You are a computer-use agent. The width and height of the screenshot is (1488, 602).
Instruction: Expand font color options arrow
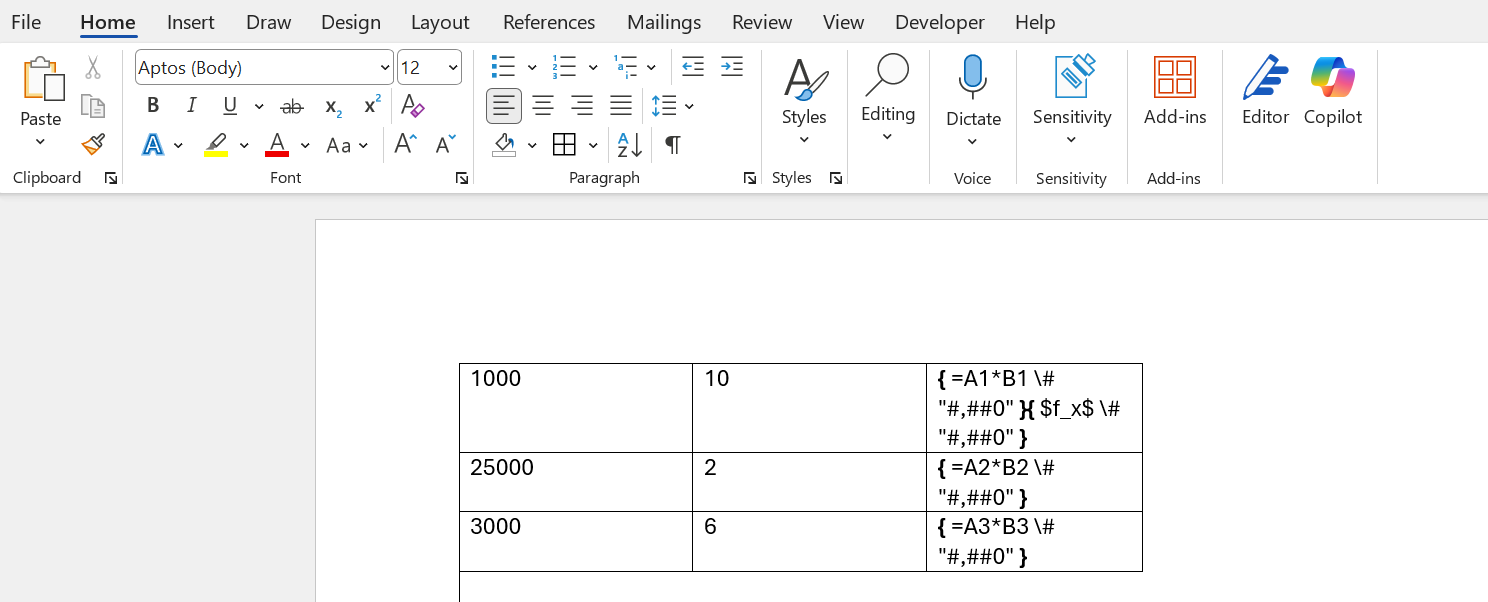305,146
